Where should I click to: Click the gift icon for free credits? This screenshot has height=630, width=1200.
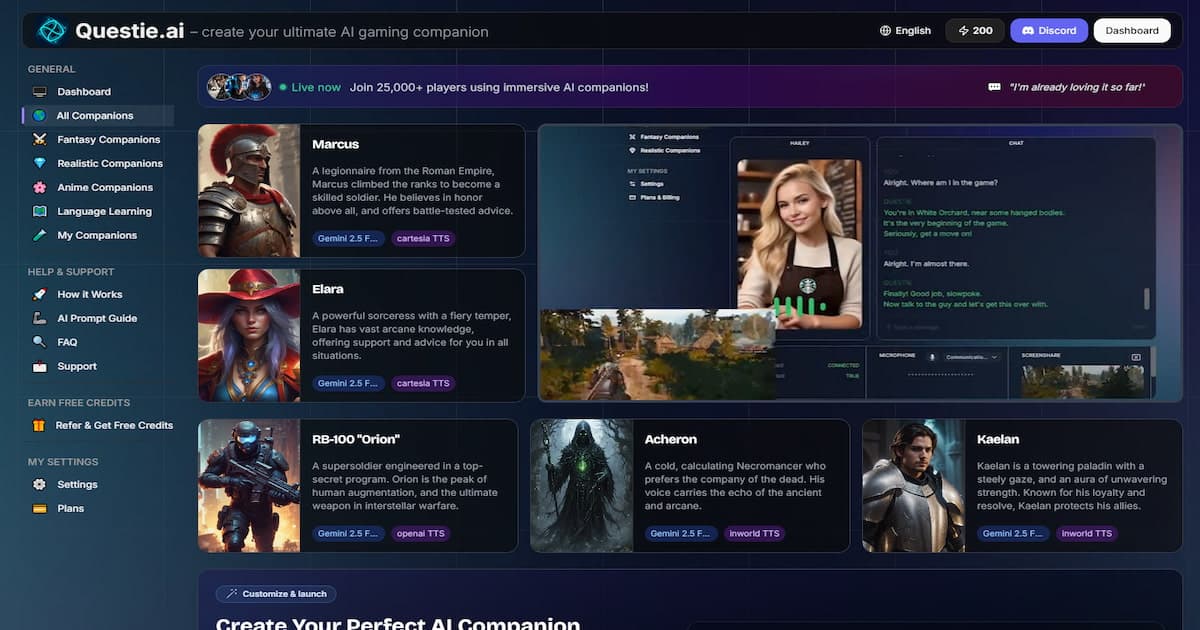pos(39,426)
